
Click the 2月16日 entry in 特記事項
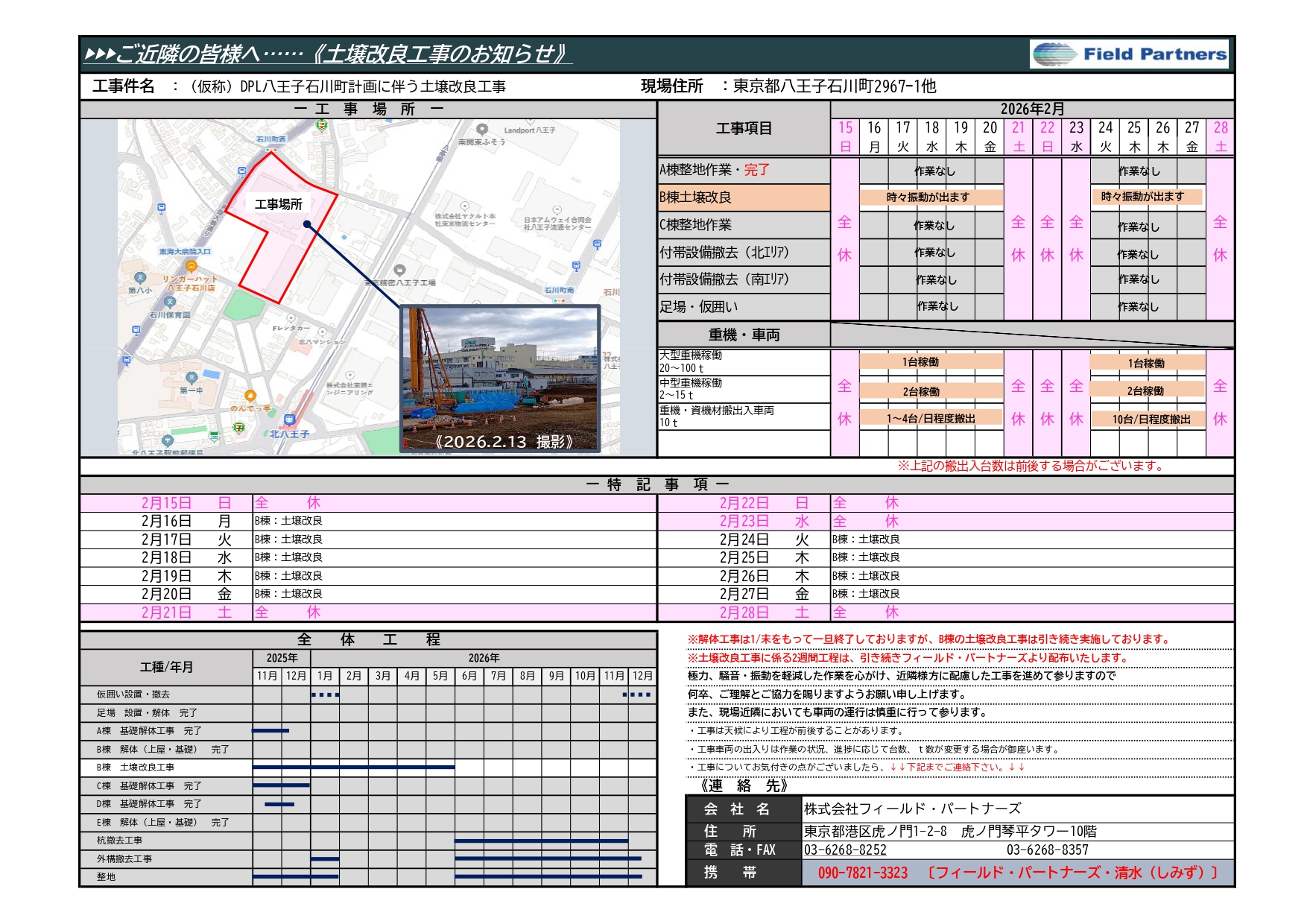coord(166,521)
